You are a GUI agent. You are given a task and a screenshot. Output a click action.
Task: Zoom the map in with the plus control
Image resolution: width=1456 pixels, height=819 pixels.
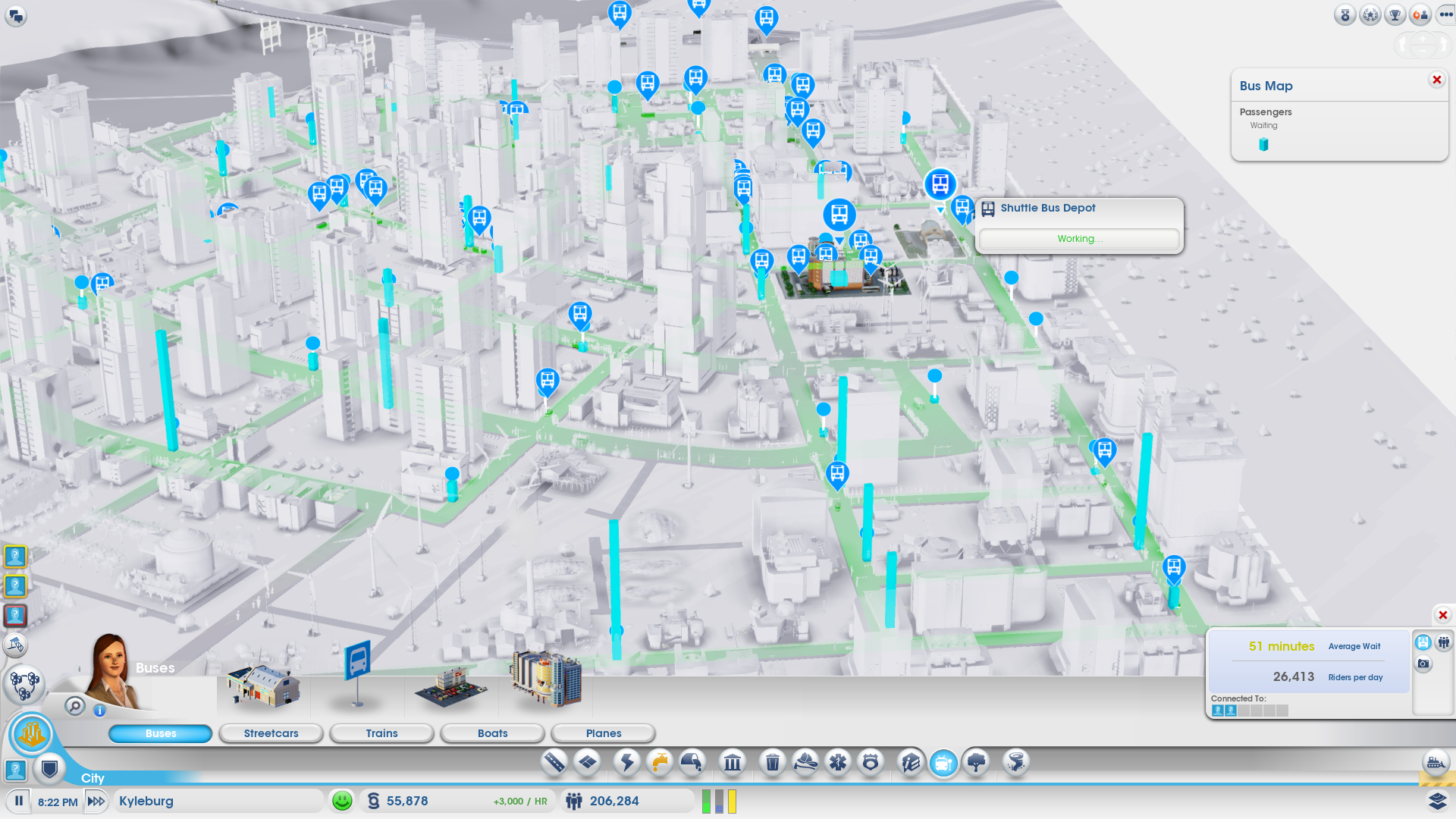[1423, 39]
